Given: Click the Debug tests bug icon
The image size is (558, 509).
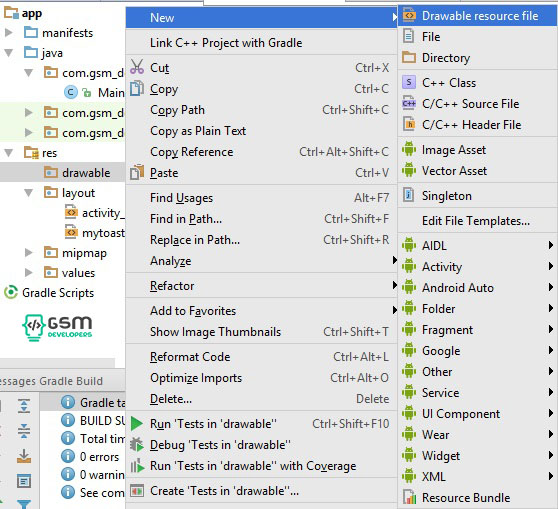Looking at the screenshot, I should (137, 445).
